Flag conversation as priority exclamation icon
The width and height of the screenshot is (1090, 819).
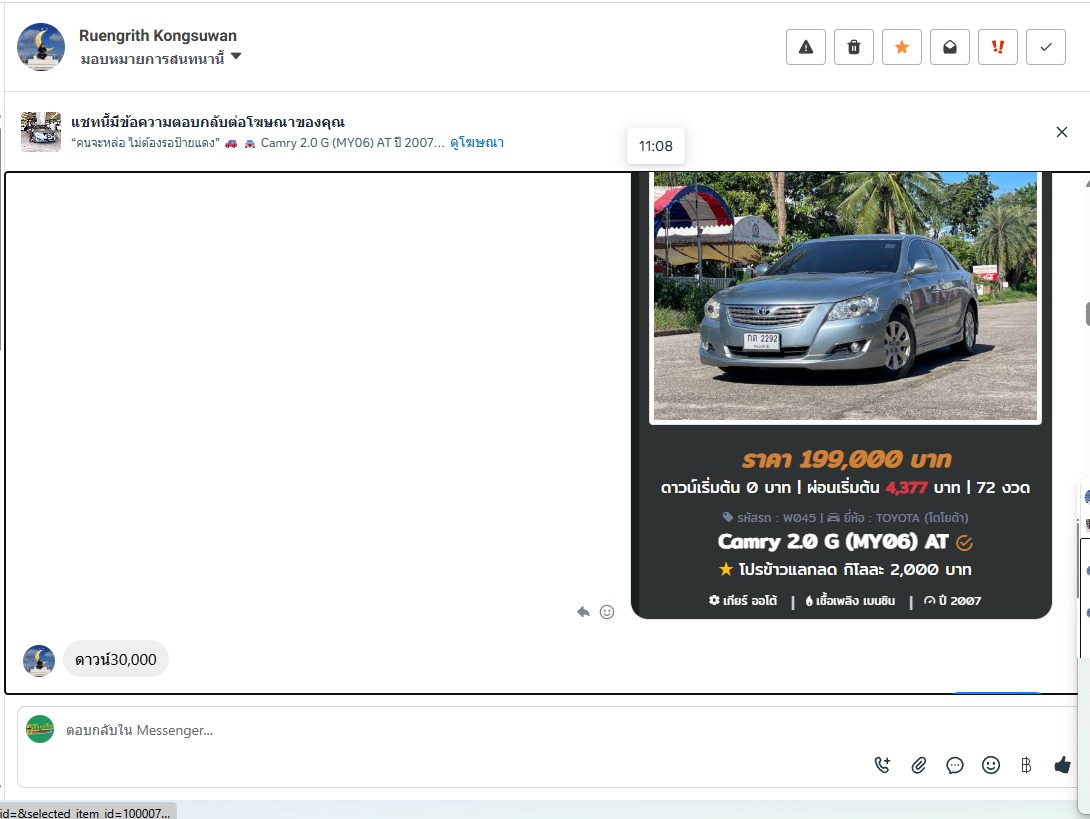998,47
